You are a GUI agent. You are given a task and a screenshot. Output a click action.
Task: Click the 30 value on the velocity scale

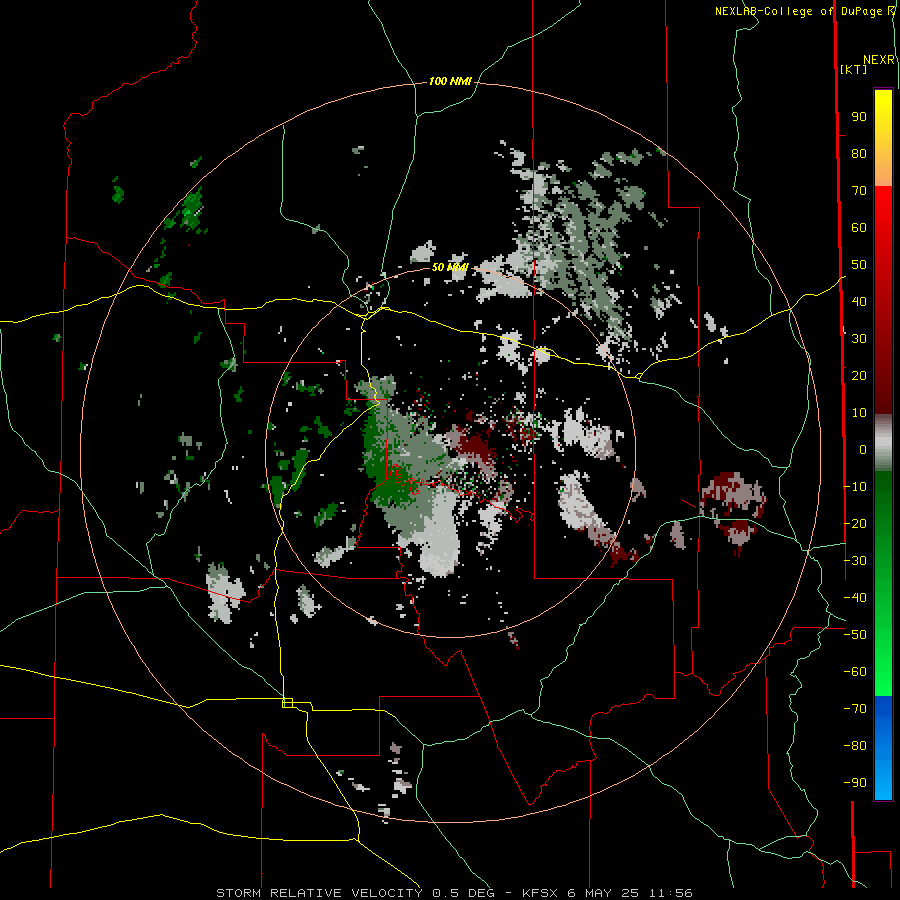pyautogui.click(x=859, y=339)
